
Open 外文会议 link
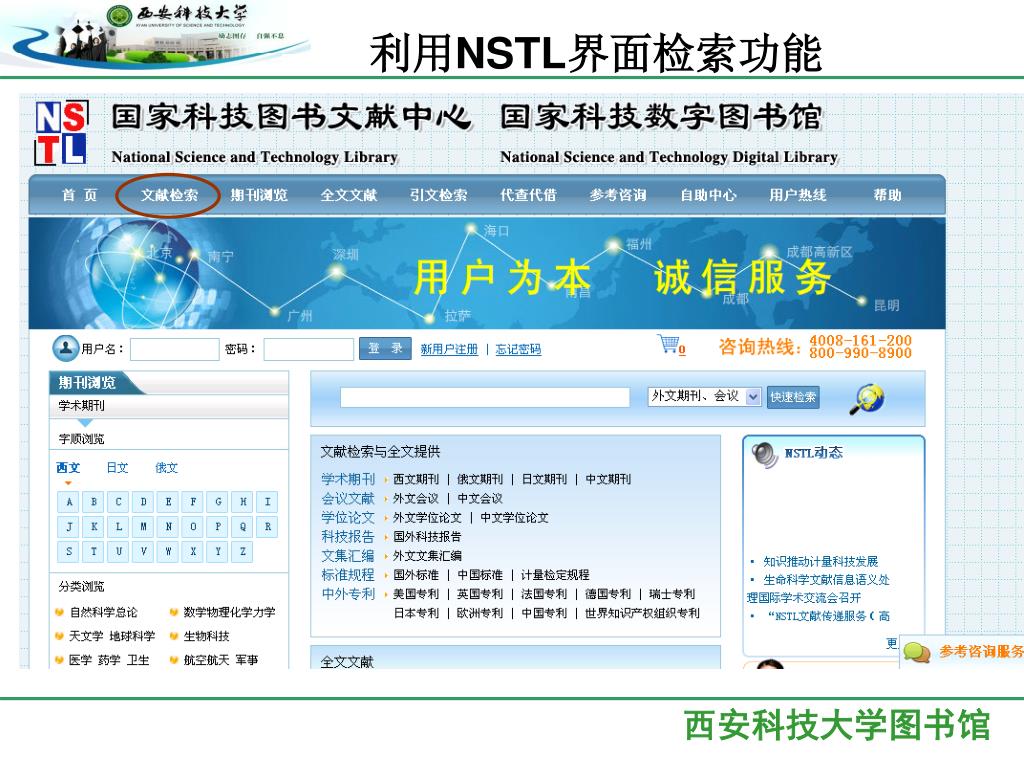coord(416,499)
